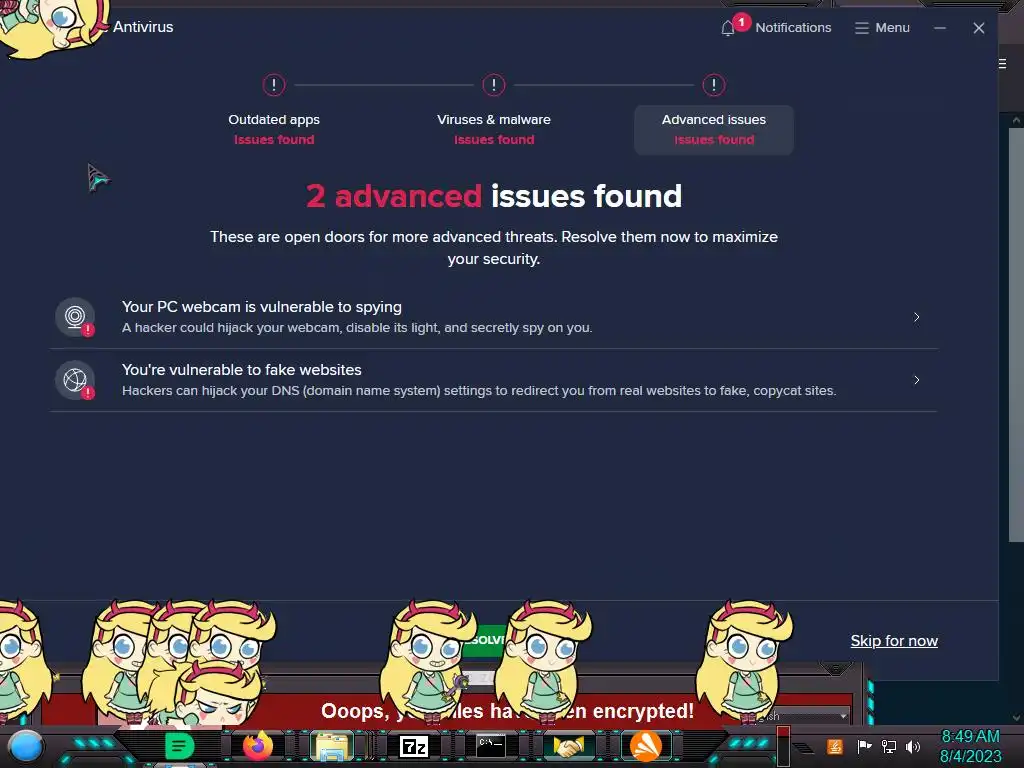Select the Advanced issues step
Viewport: 1024px width, 768px height.
(x=714, y=129)
